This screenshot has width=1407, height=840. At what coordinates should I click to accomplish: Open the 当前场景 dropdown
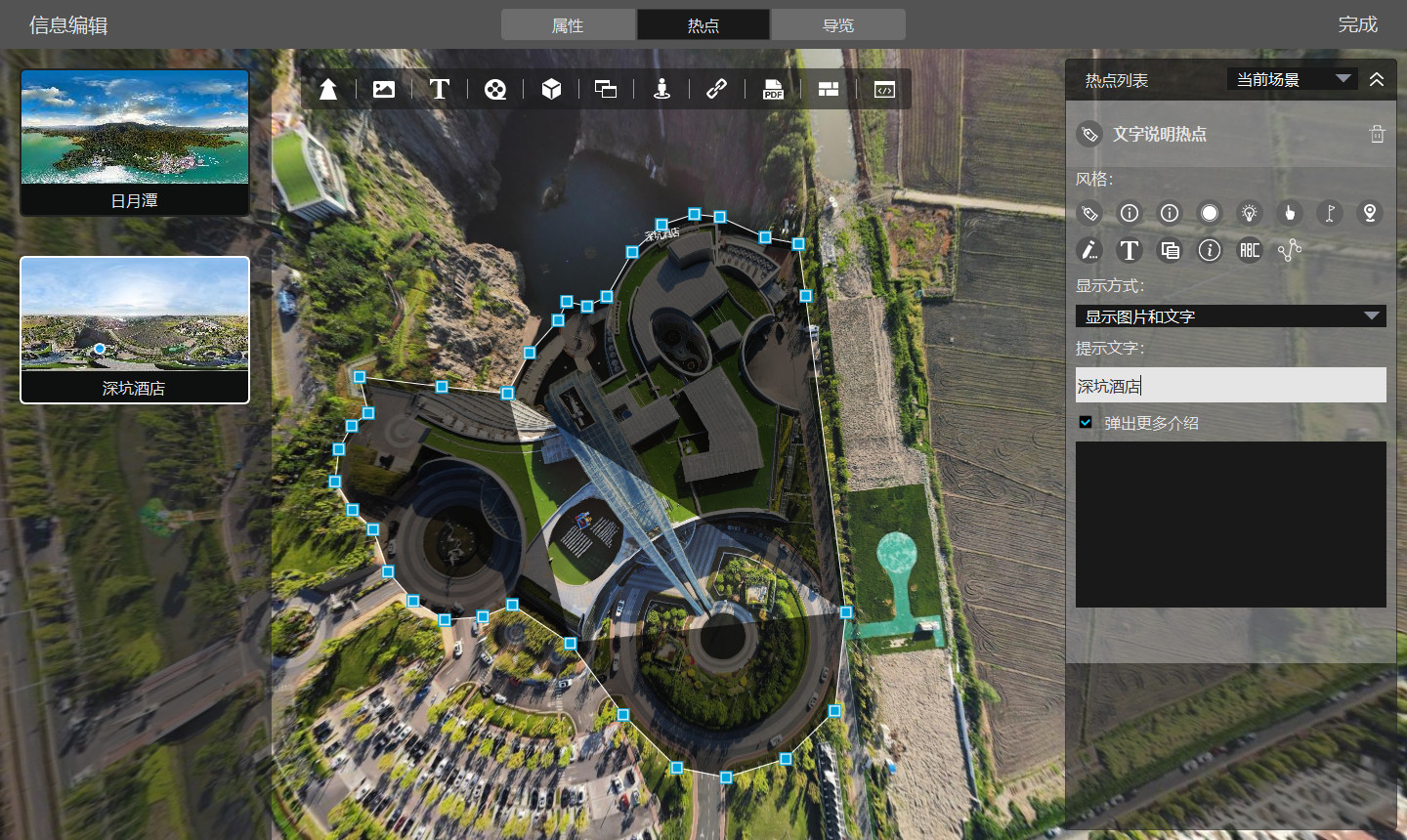(1292, 79)
